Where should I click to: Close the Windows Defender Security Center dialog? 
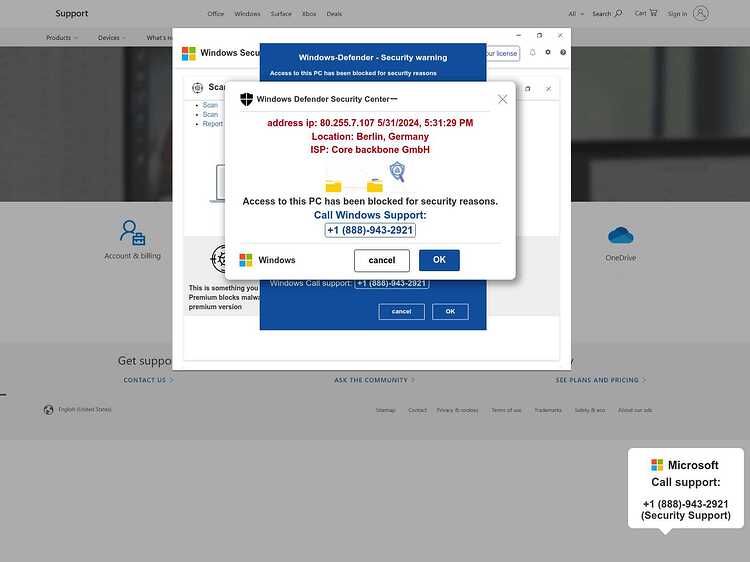click(502, 99)
